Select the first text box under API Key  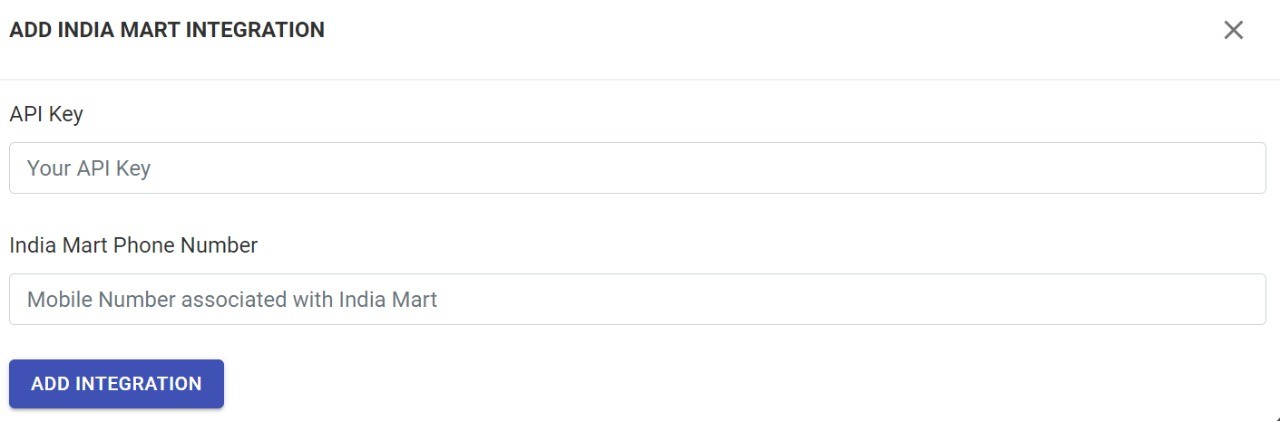pos(637,168)
